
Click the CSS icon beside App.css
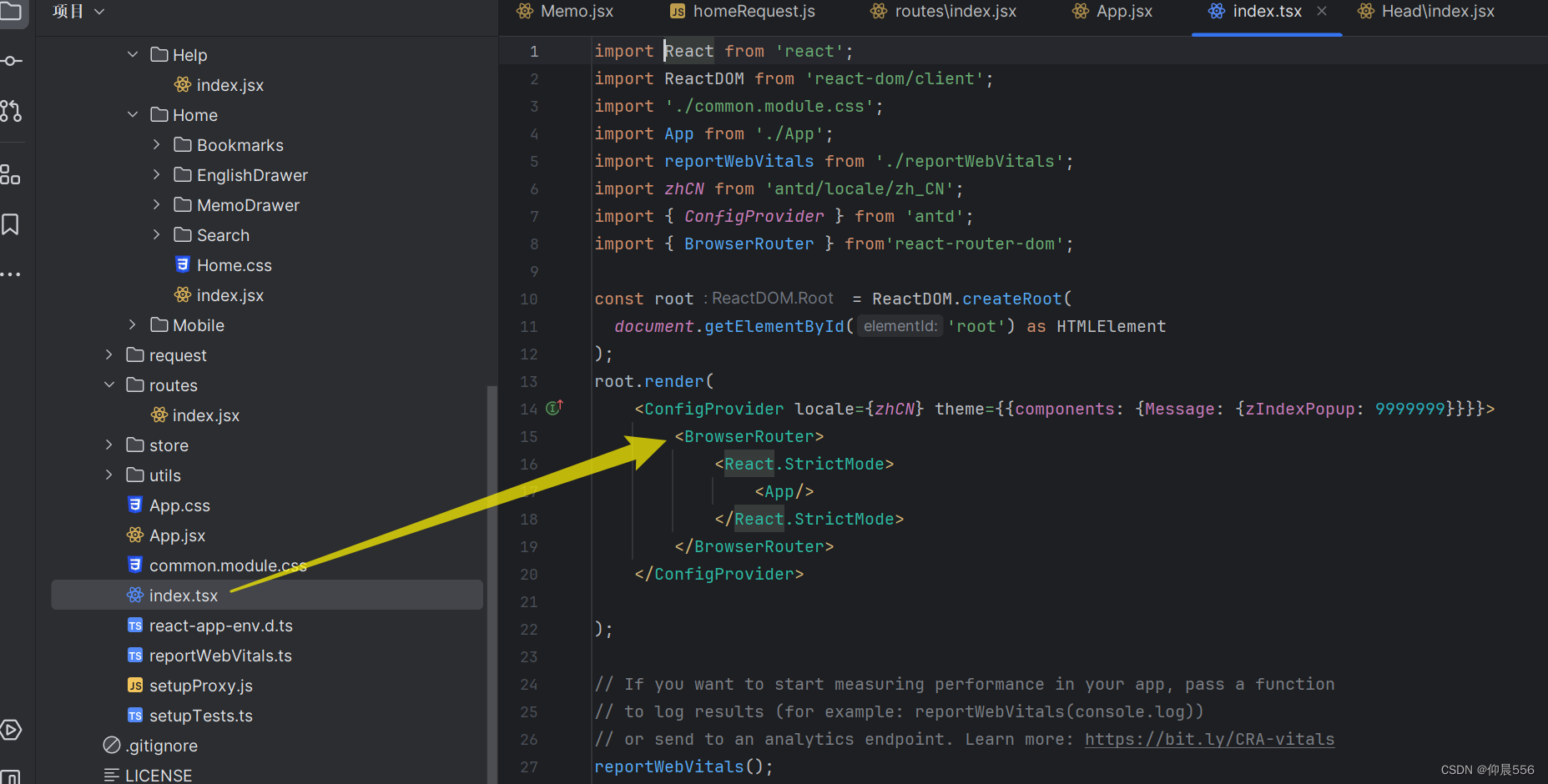coord(135,505)
